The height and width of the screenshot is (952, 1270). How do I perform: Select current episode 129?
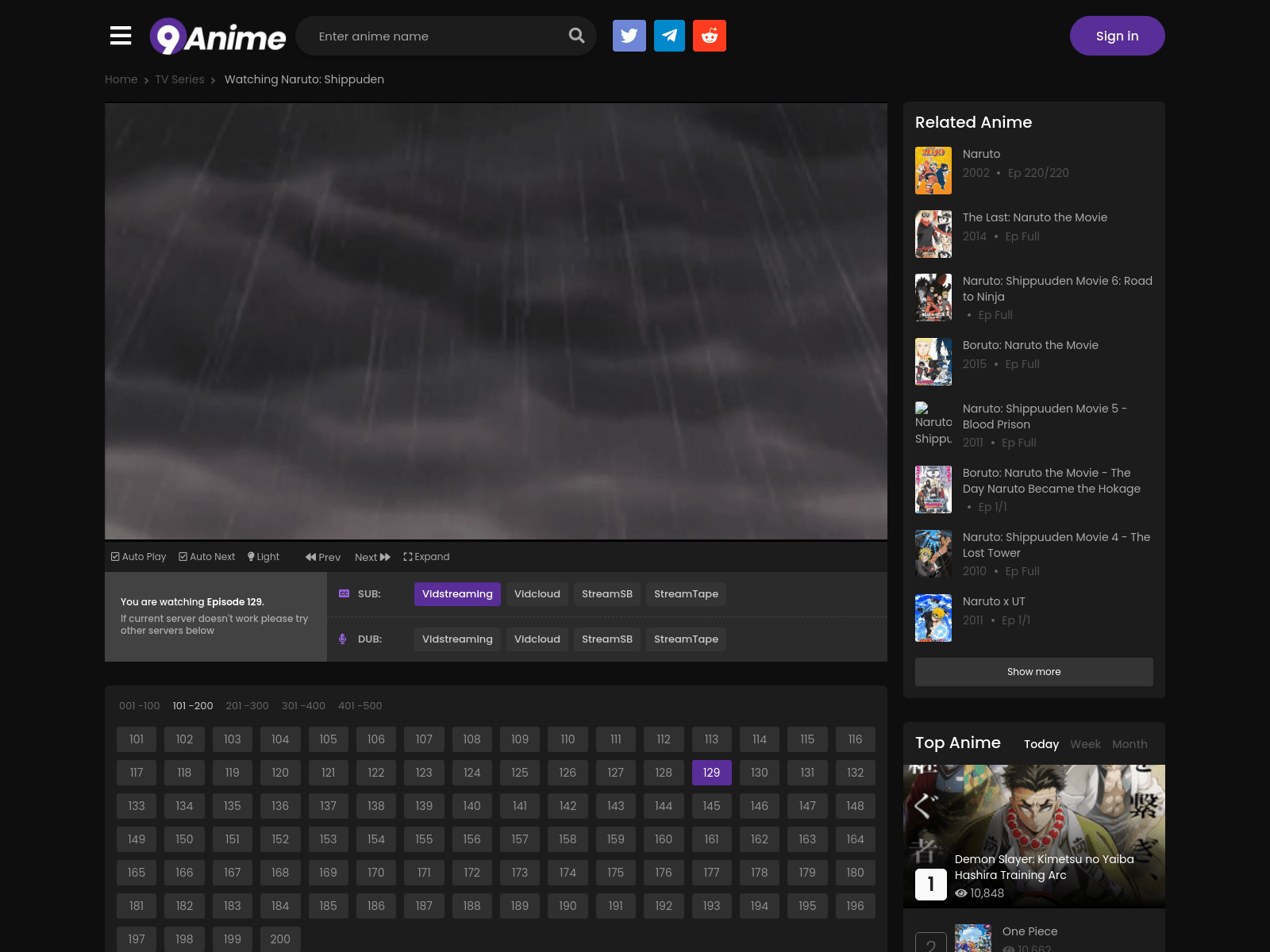point(712,773)
